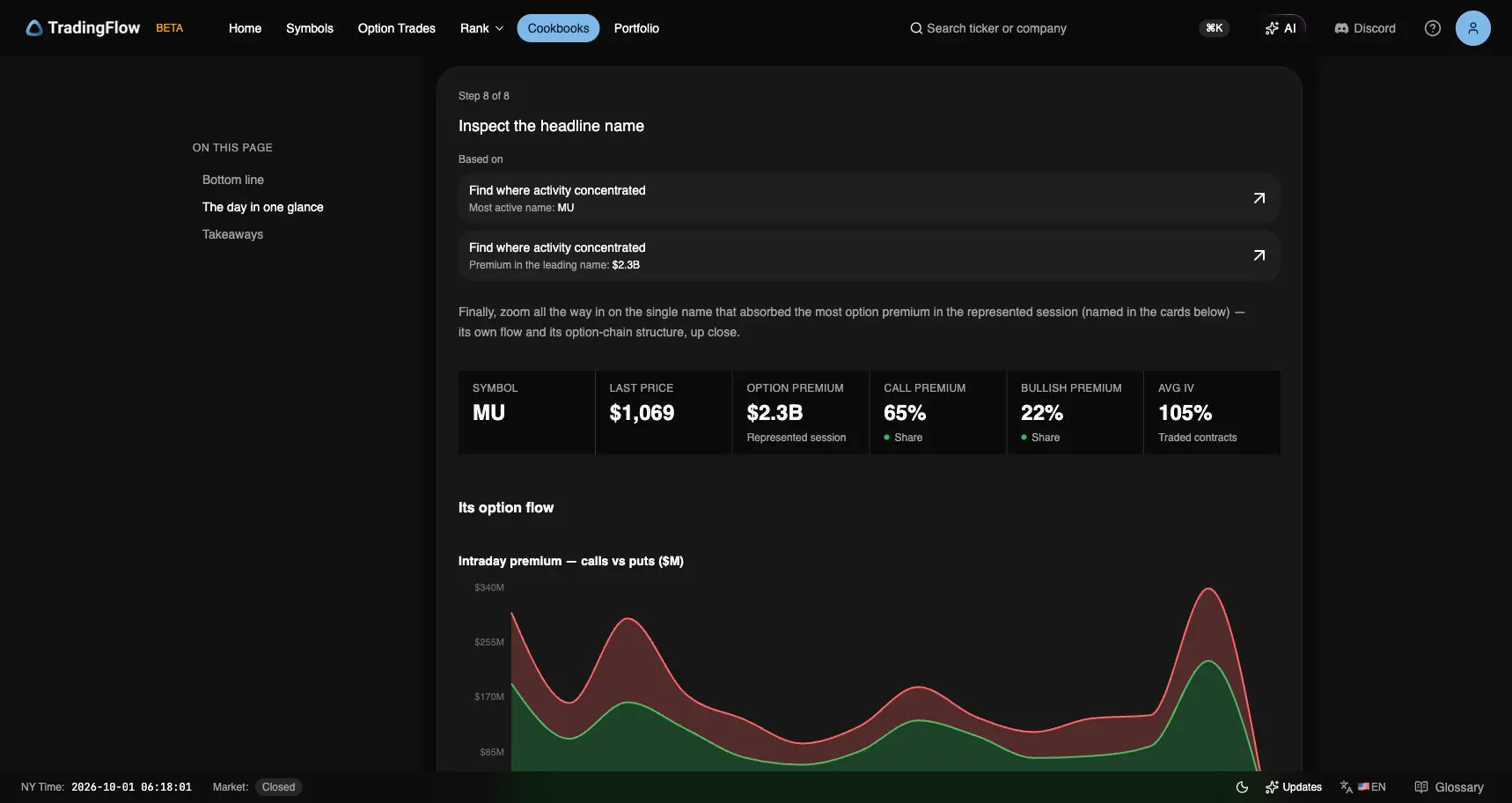Open the Glossary link

(x=1449, y=787)
